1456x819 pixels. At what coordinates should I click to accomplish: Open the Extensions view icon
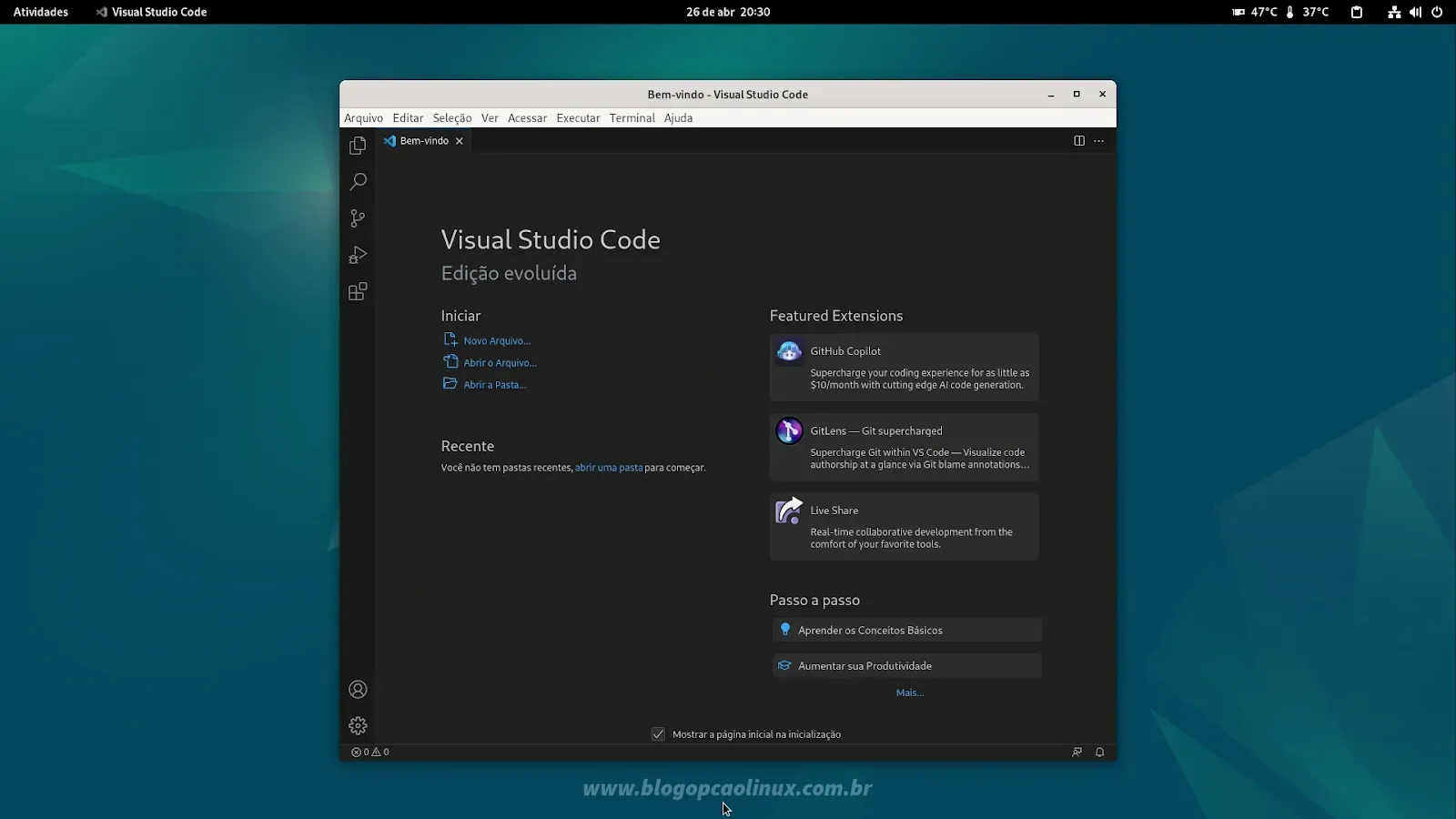[358, 292]
